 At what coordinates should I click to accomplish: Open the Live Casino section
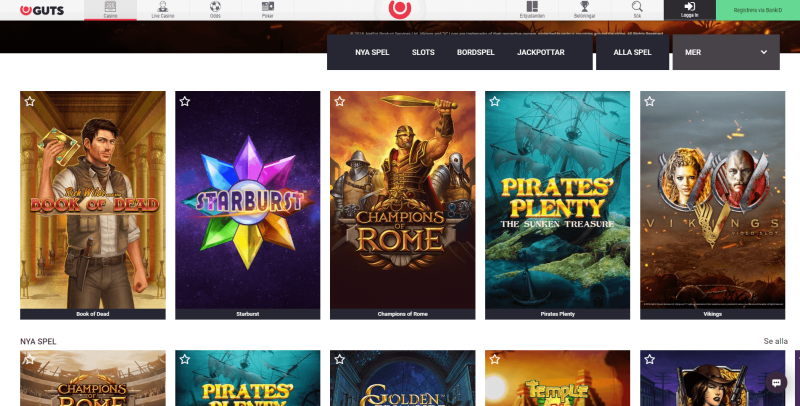pos(162,10)
